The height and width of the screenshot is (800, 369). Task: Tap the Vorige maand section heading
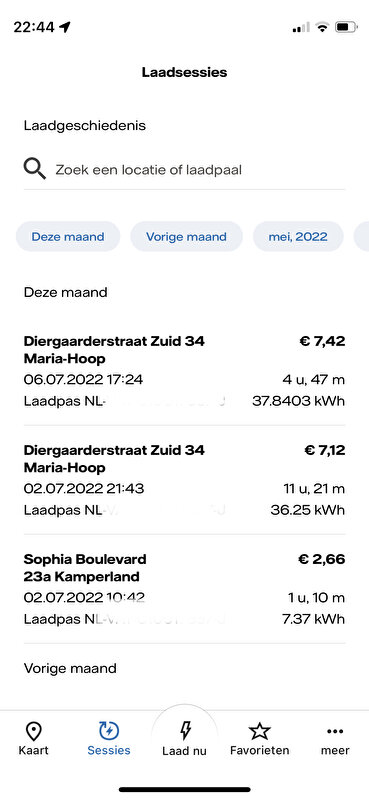[x=70, y=668]
